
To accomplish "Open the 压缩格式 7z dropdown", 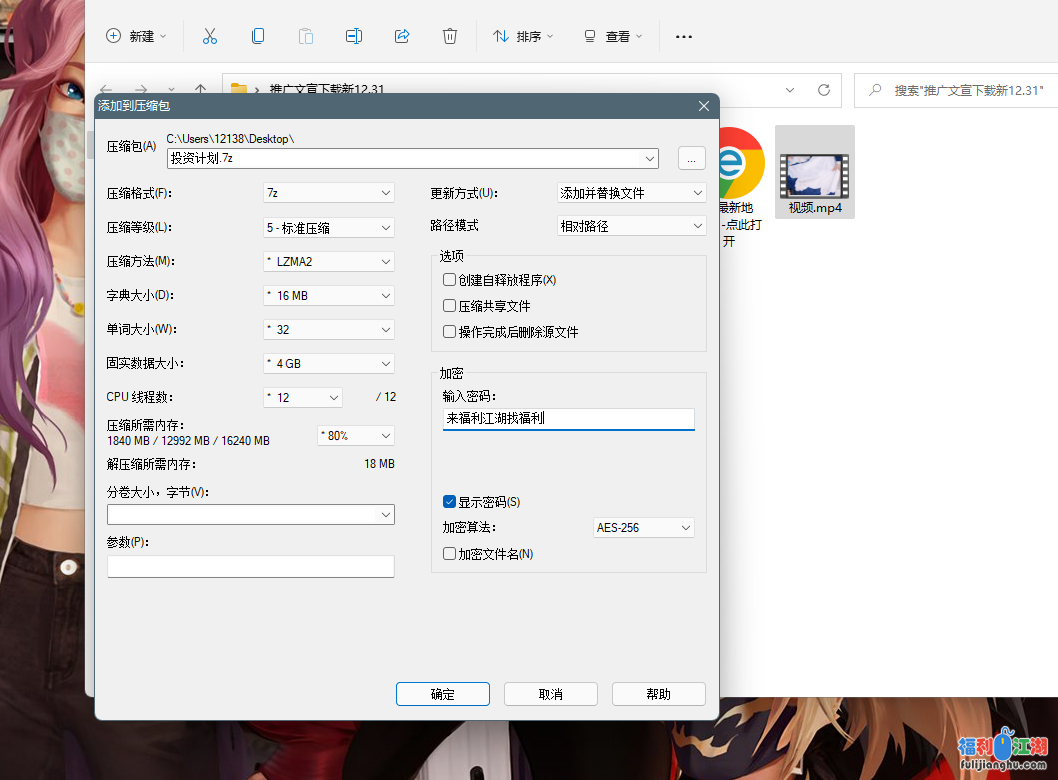I will tap(328, 193).
